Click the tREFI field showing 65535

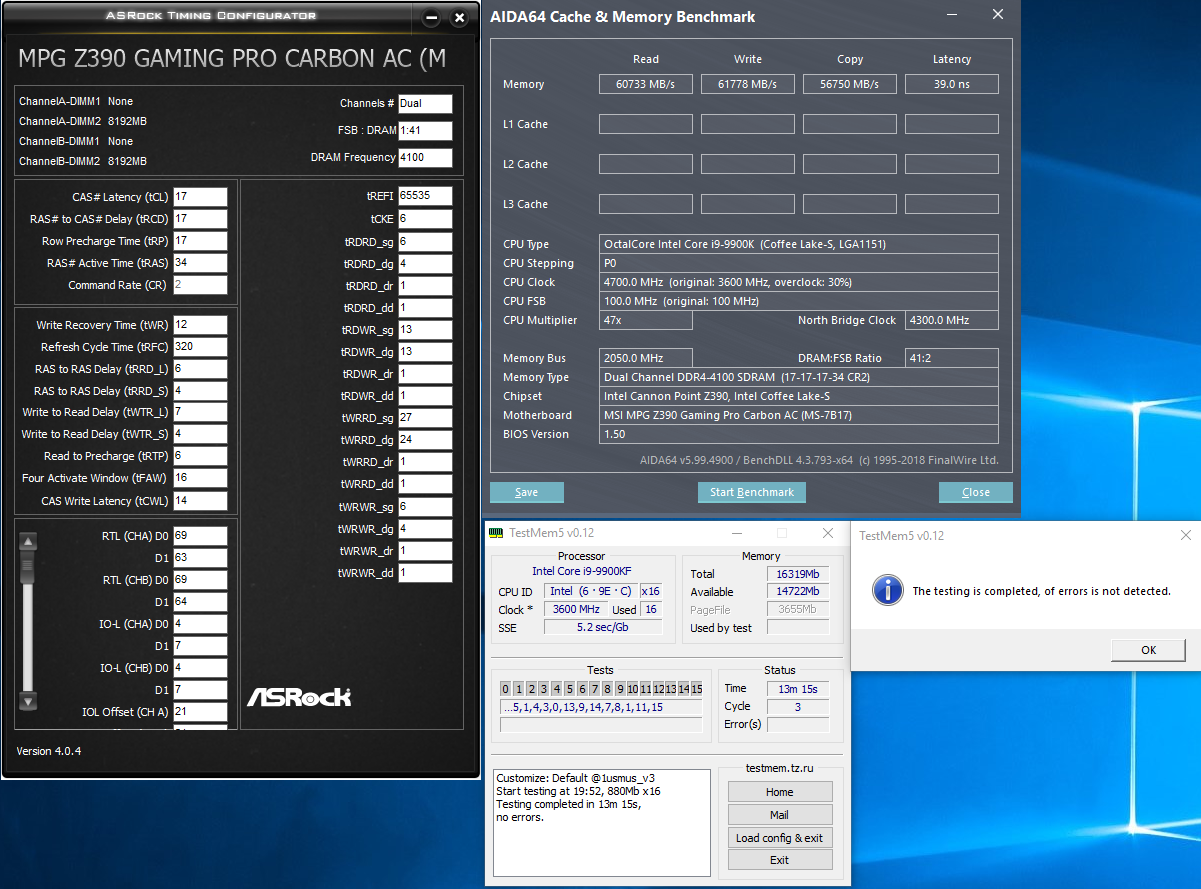(x=425, y=196)
